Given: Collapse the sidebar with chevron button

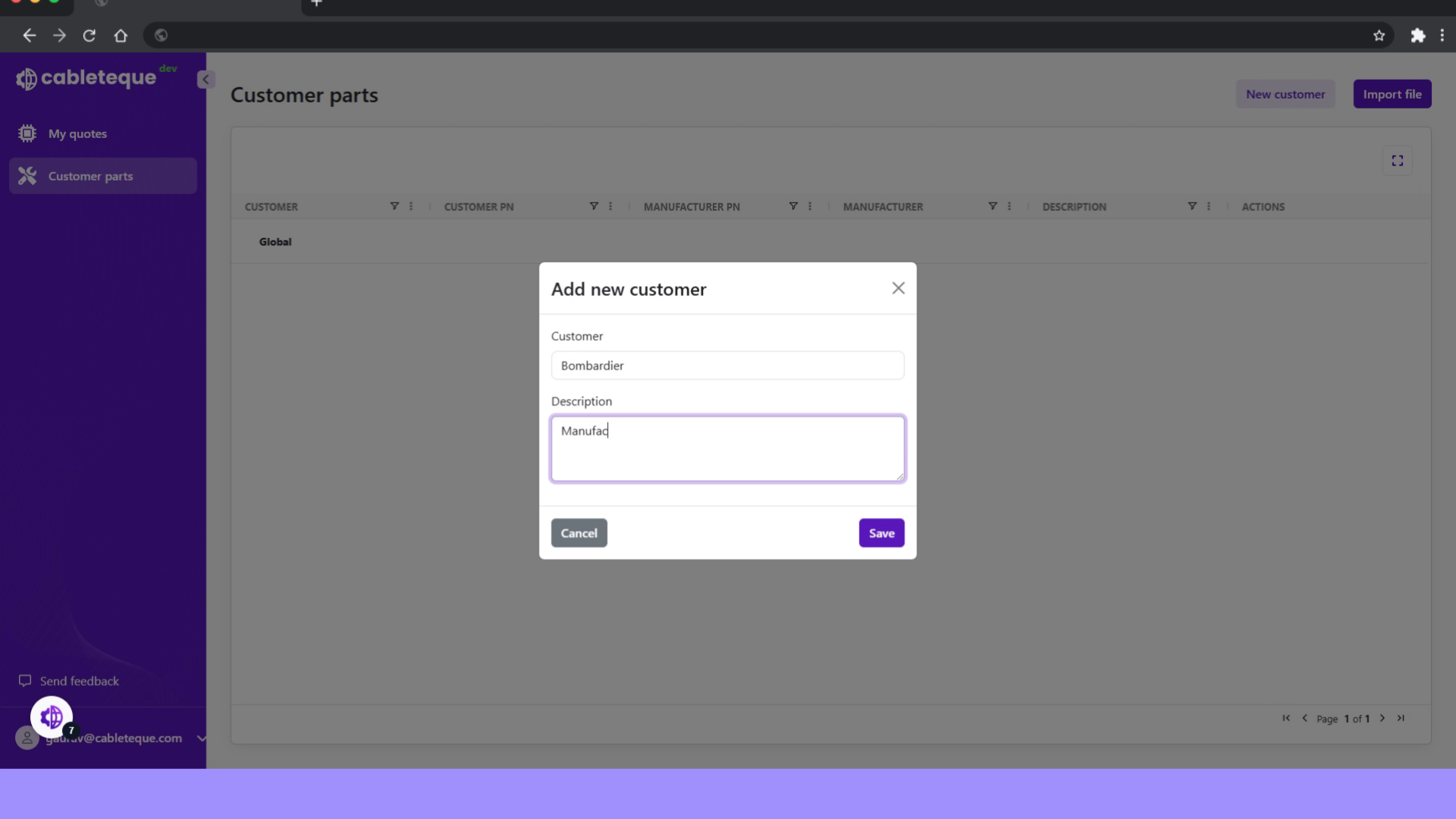Looking at the screenshot, I should pos(205,80).
